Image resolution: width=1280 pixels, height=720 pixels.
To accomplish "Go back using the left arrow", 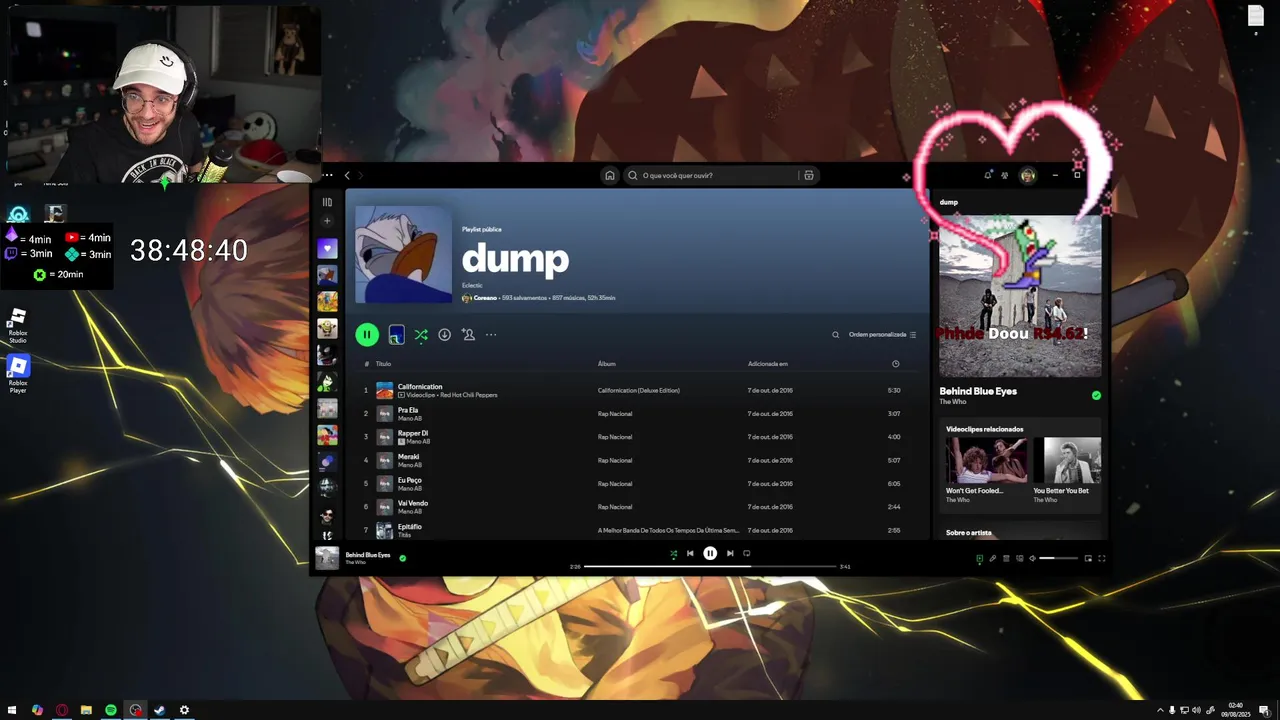I will point(347,175).
